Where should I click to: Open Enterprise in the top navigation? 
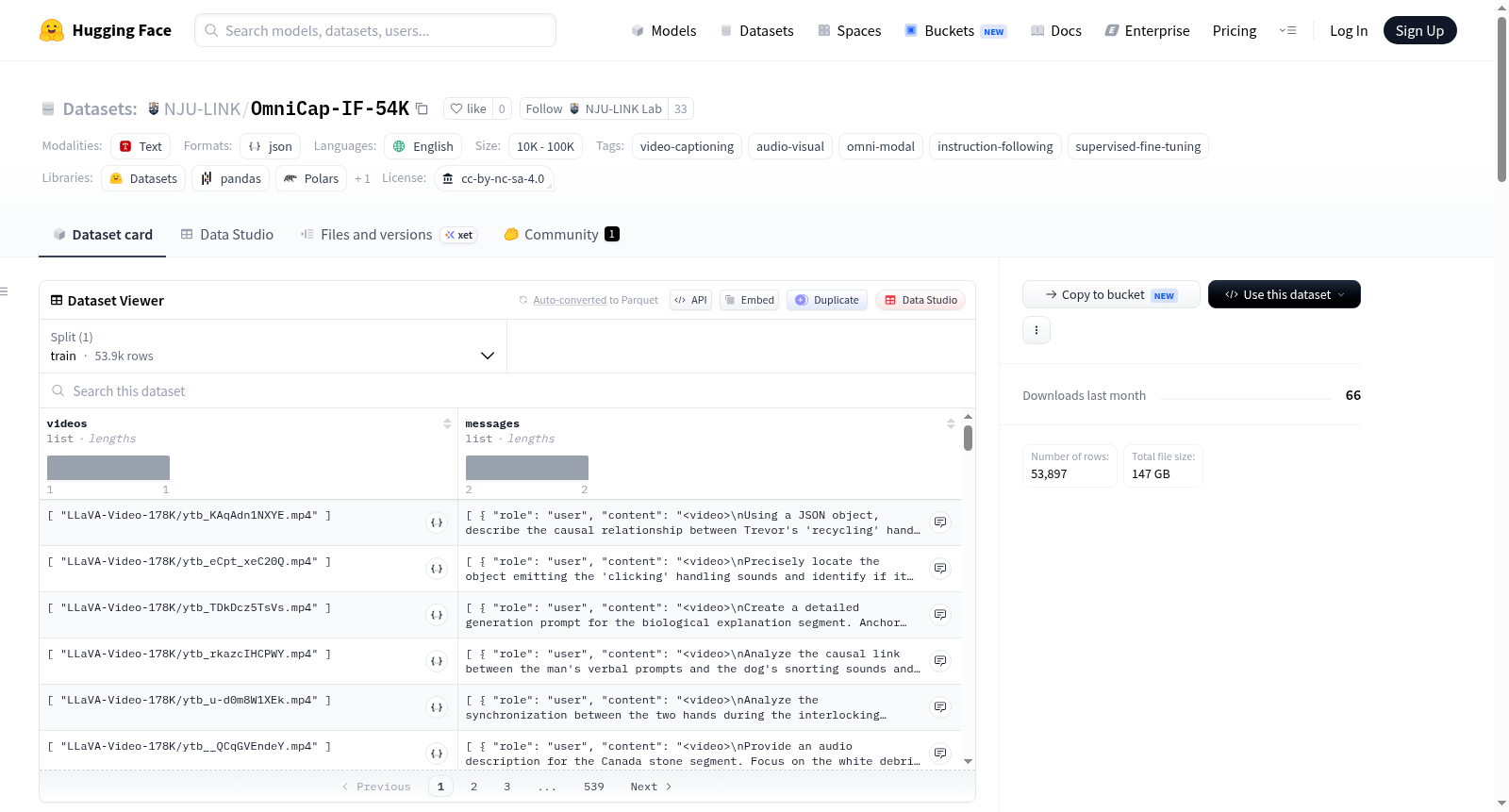[x=1148, y=30]
